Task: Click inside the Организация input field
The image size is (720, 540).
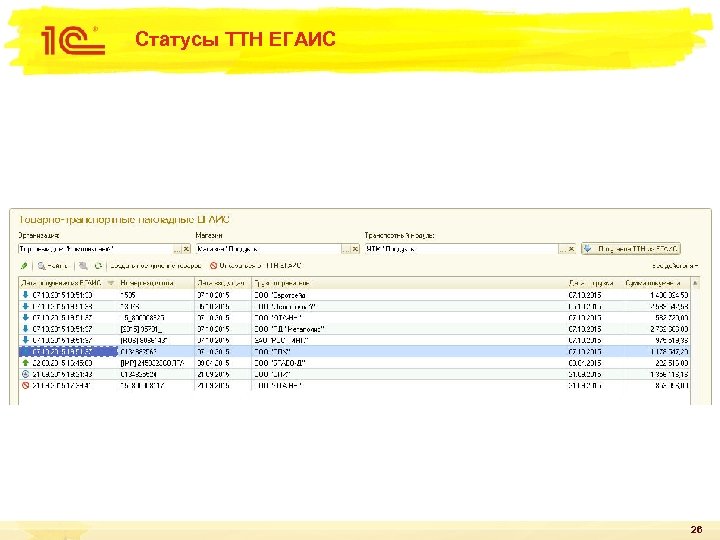Action: (x=95, y=249)
